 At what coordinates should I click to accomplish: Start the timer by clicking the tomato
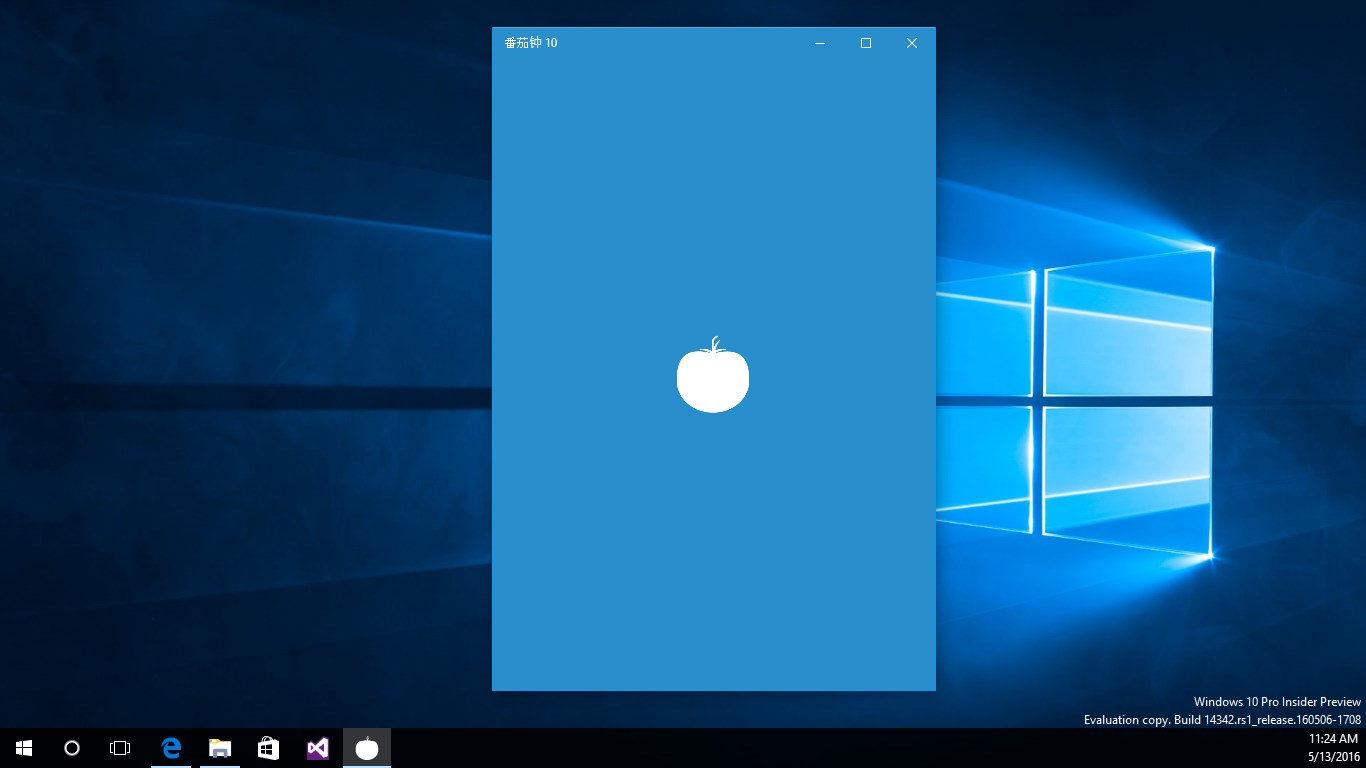712,380
